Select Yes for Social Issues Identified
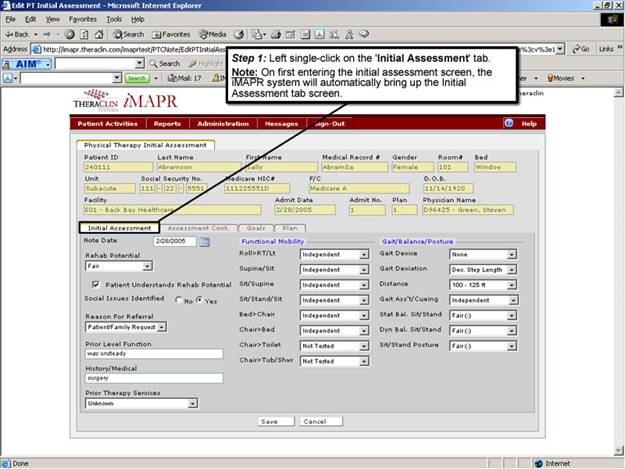625x469 pixels. pos(199,300)
